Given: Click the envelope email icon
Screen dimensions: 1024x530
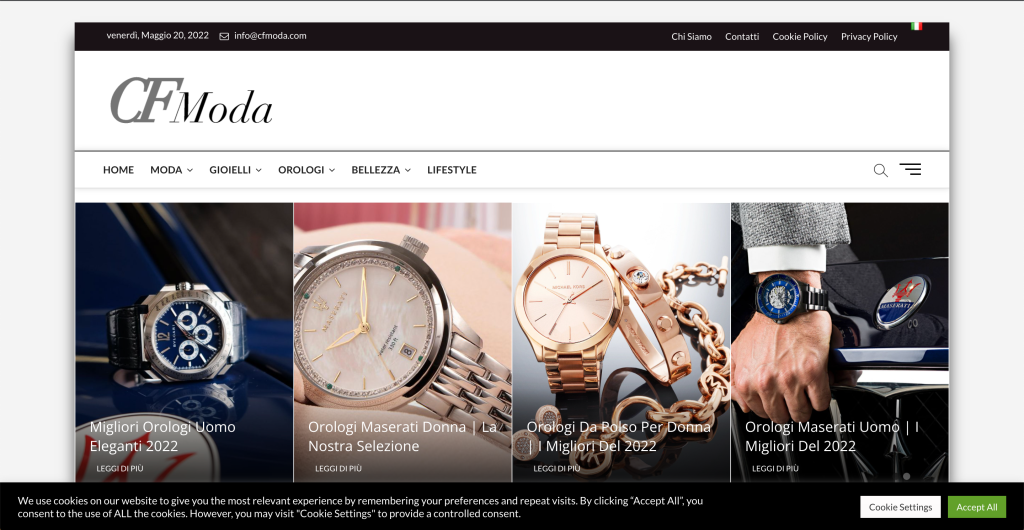Looking at the screenshot, I should coord(224,36).
